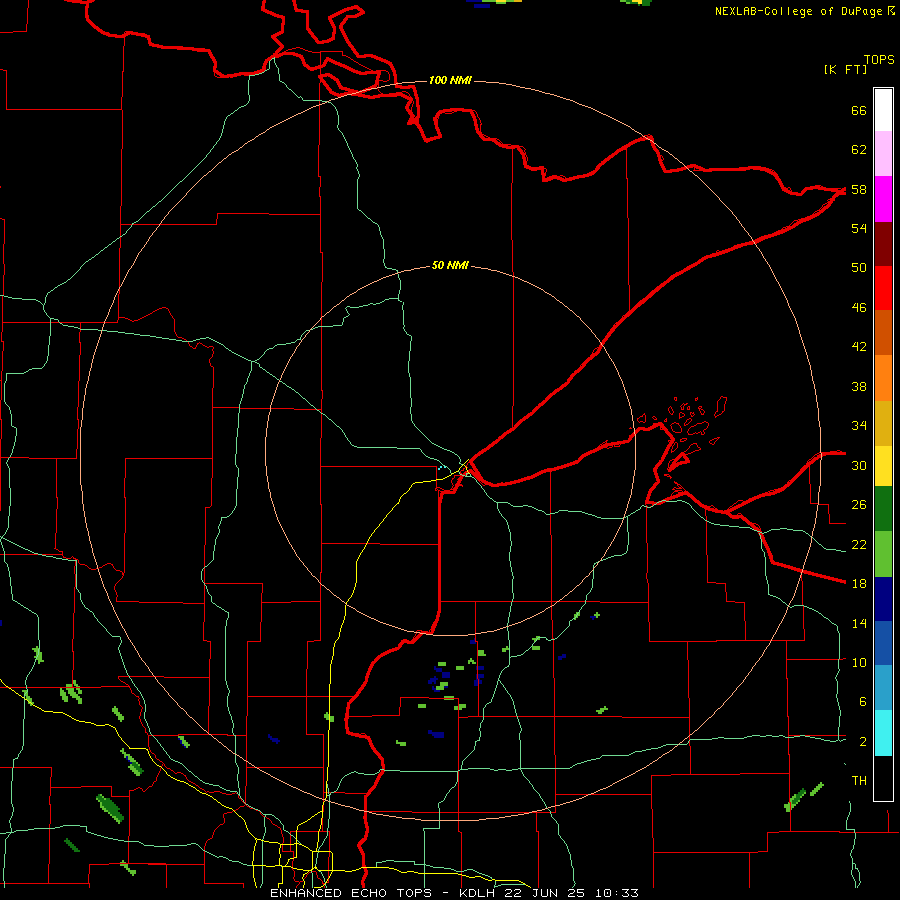Click the [K FT] units label
This screenshot has height=900, width=900.
coord(845,69)
